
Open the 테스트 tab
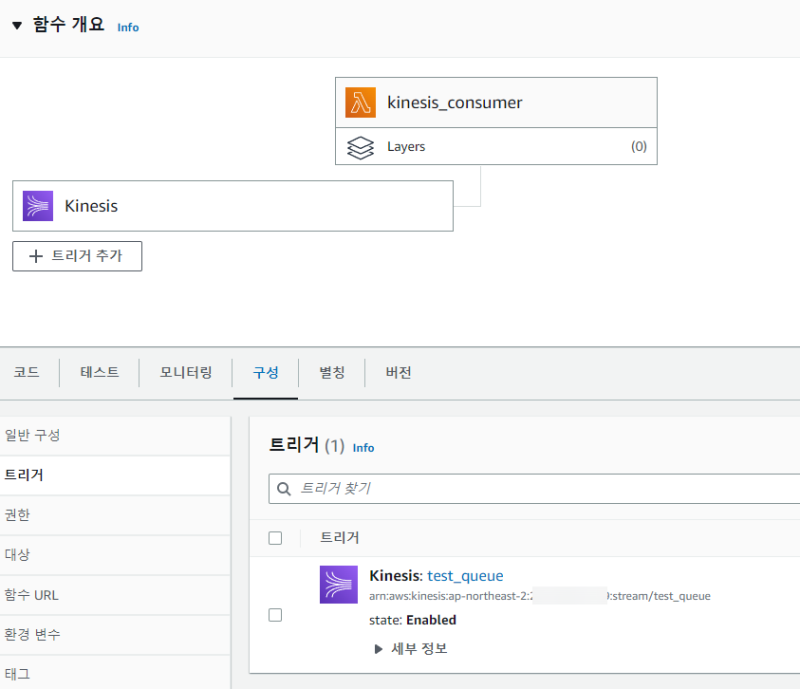pos(99,373)
